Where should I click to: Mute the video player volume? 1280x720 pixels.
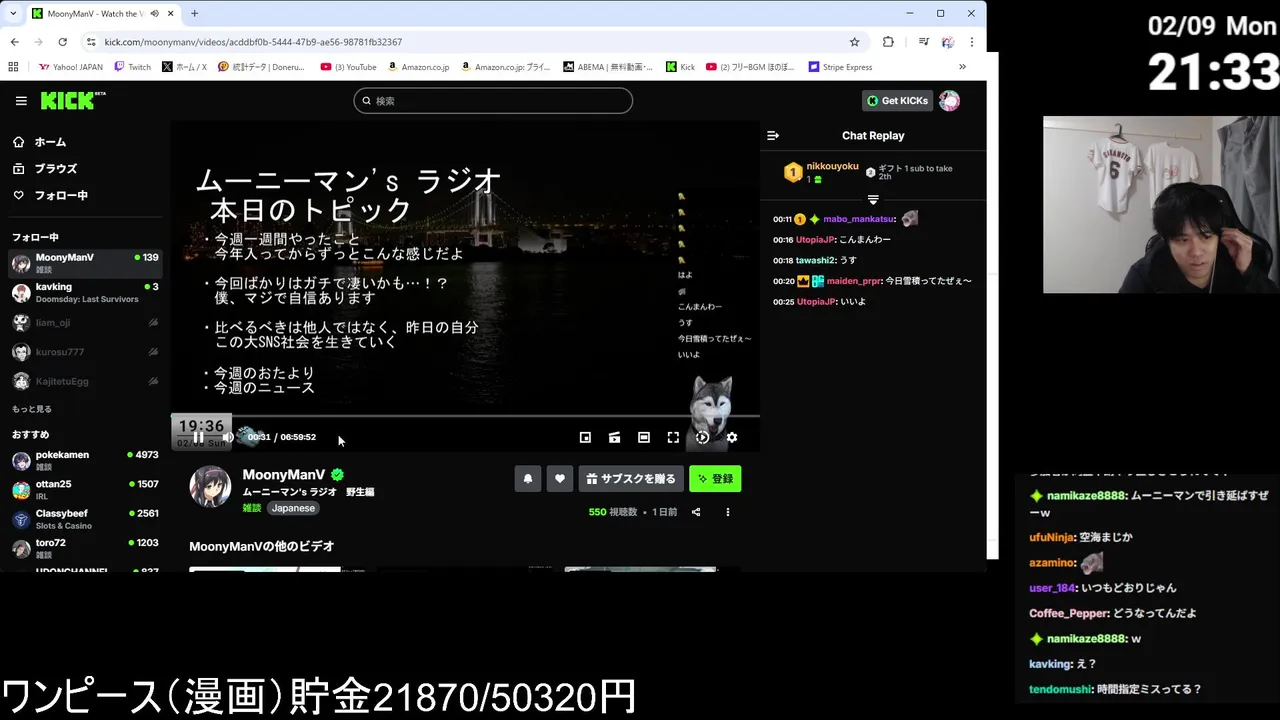pos(228,437)
